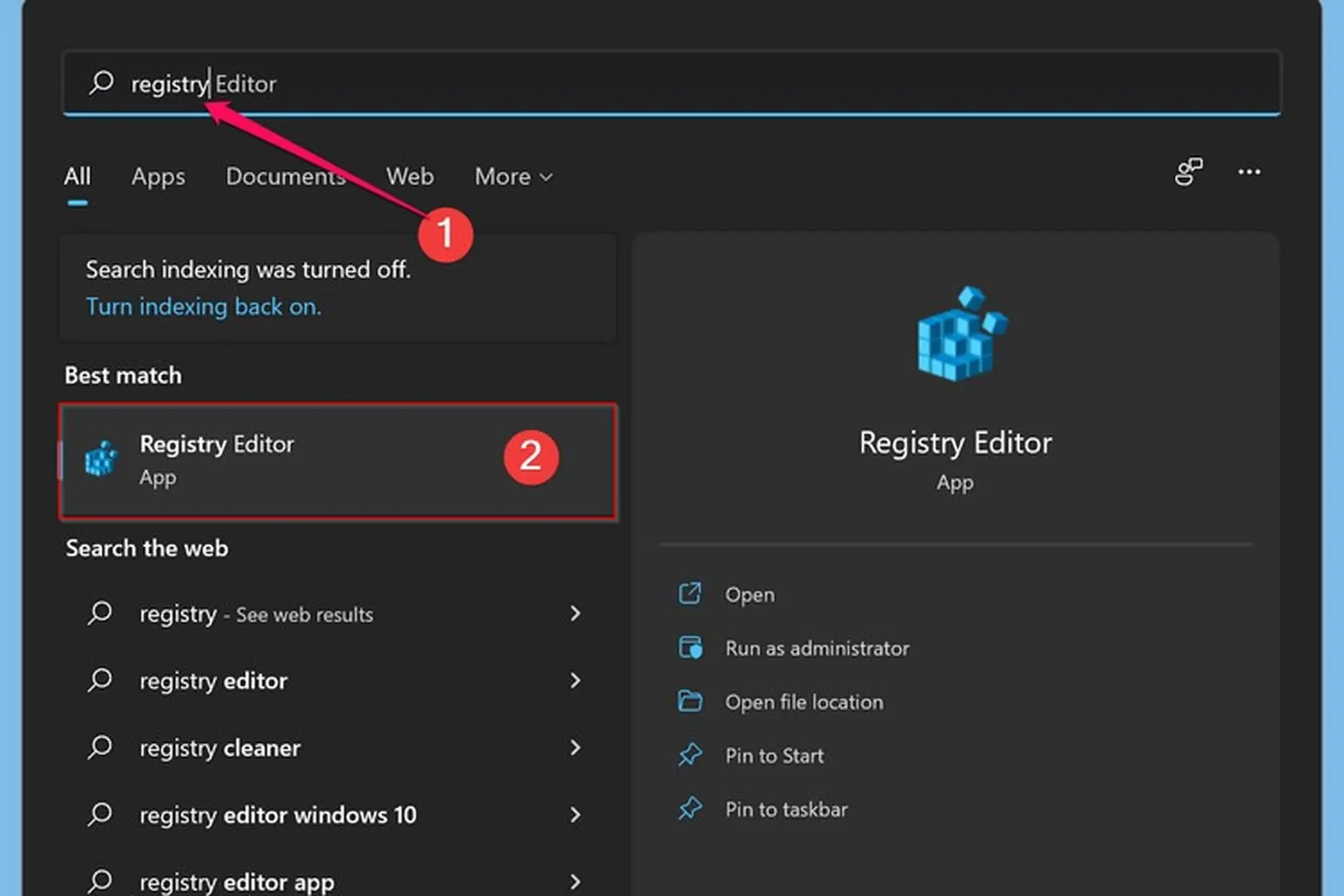
Task: Open the ellipsis menu at top right
Action: [x=1249, y=173]
